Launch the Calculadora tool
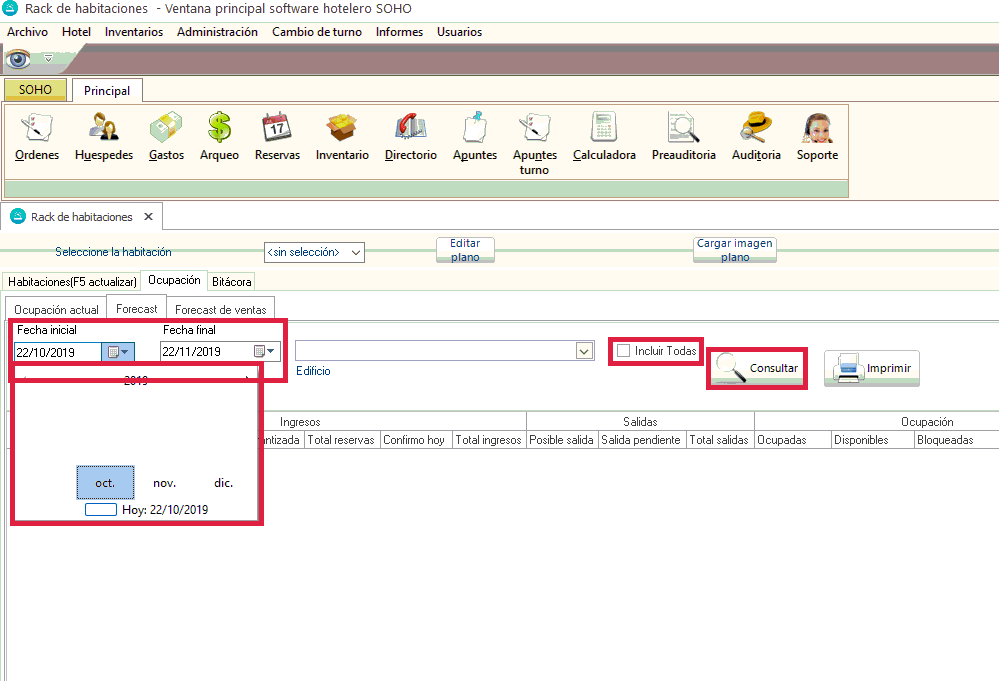 [604, 129]
